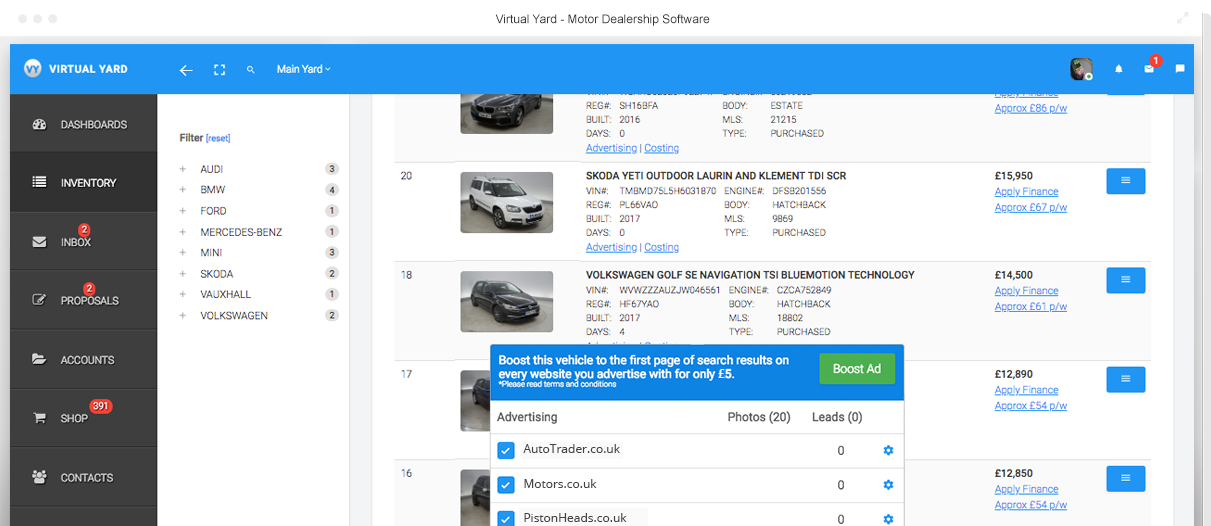Click Apply Finance for the £12,890 vehicle
1211x526 pixels.
coord(1026,390)
